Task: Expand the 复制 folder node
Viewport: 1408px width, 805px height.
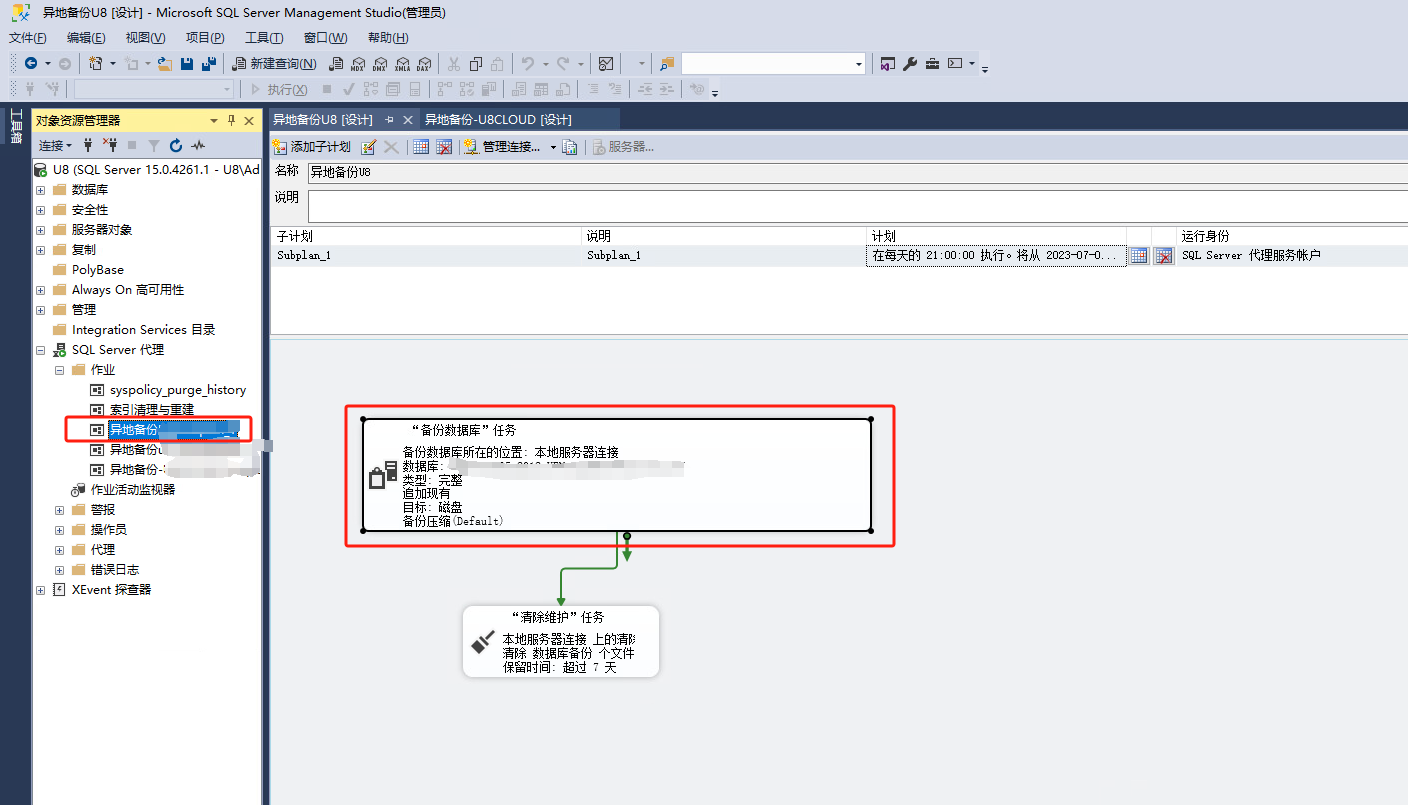Action: coord(40,250)
